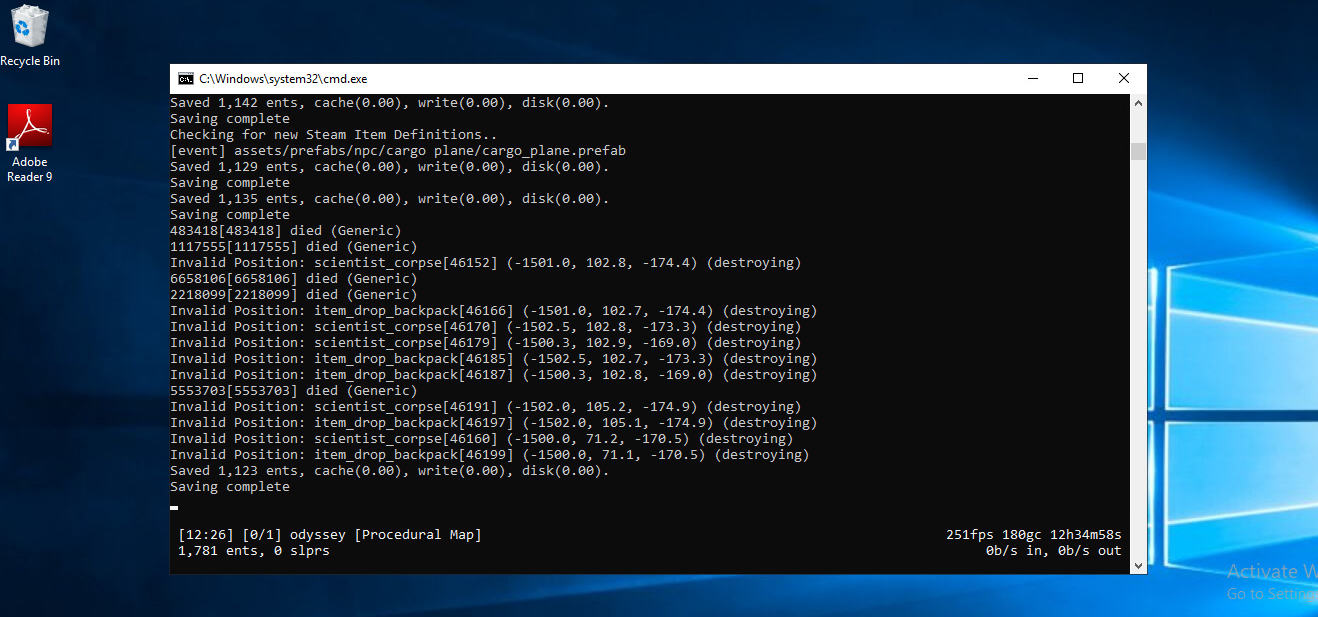The height and width of the screenshot is (617, 1318).
Task: Click the C:\Windows\system32\cmd.exe title bar text
Action: pos(283,79)
